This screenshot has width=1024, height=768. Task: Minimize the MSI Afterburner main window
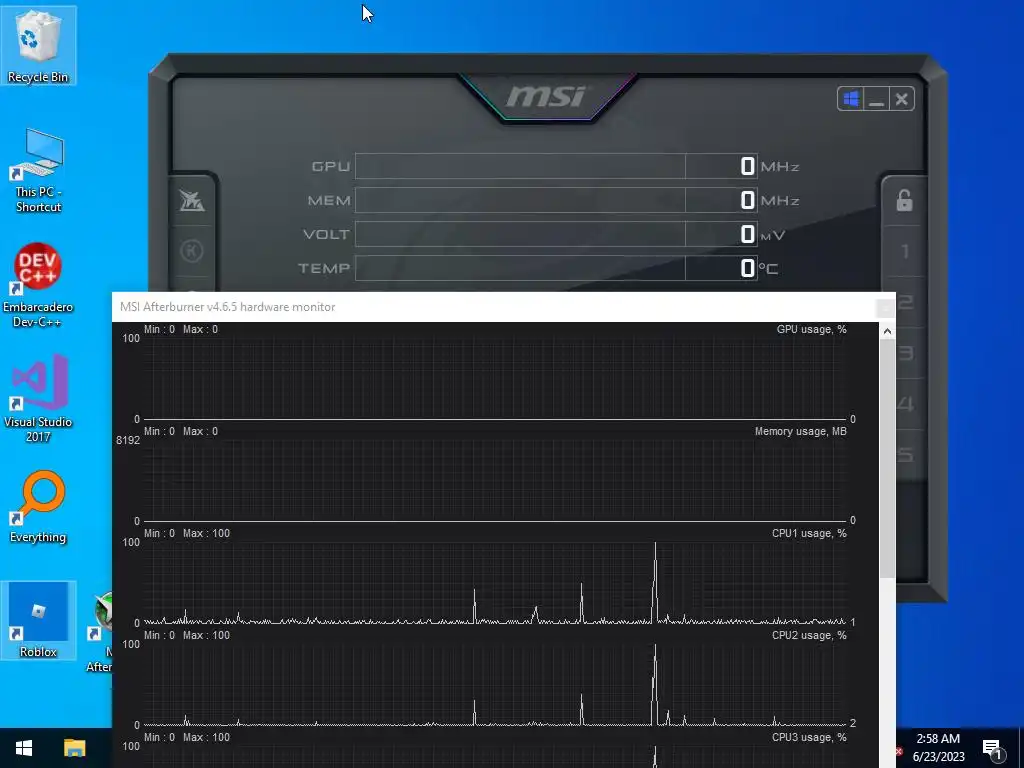(x=876, y=99)
